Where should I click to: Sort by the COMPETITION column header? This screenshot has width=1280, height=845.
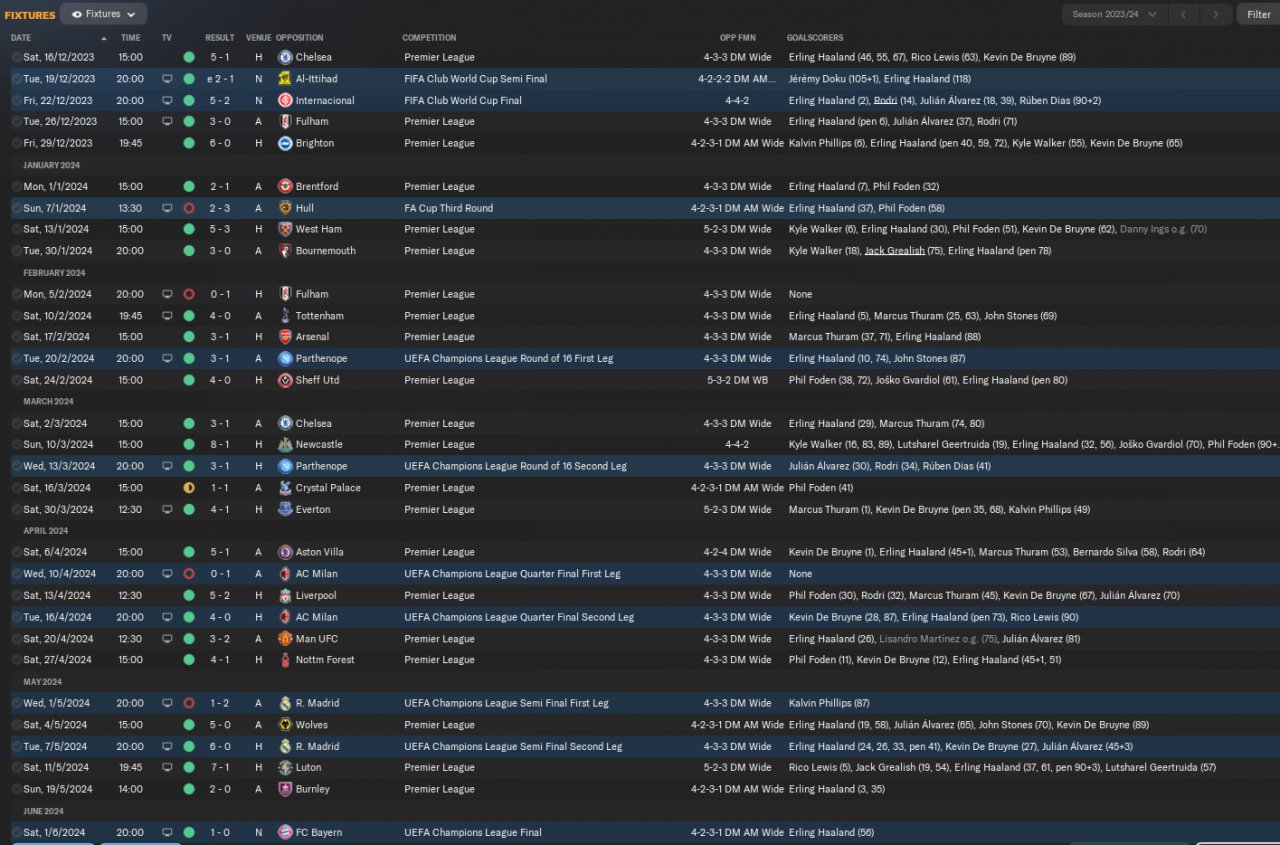[430, 38]
